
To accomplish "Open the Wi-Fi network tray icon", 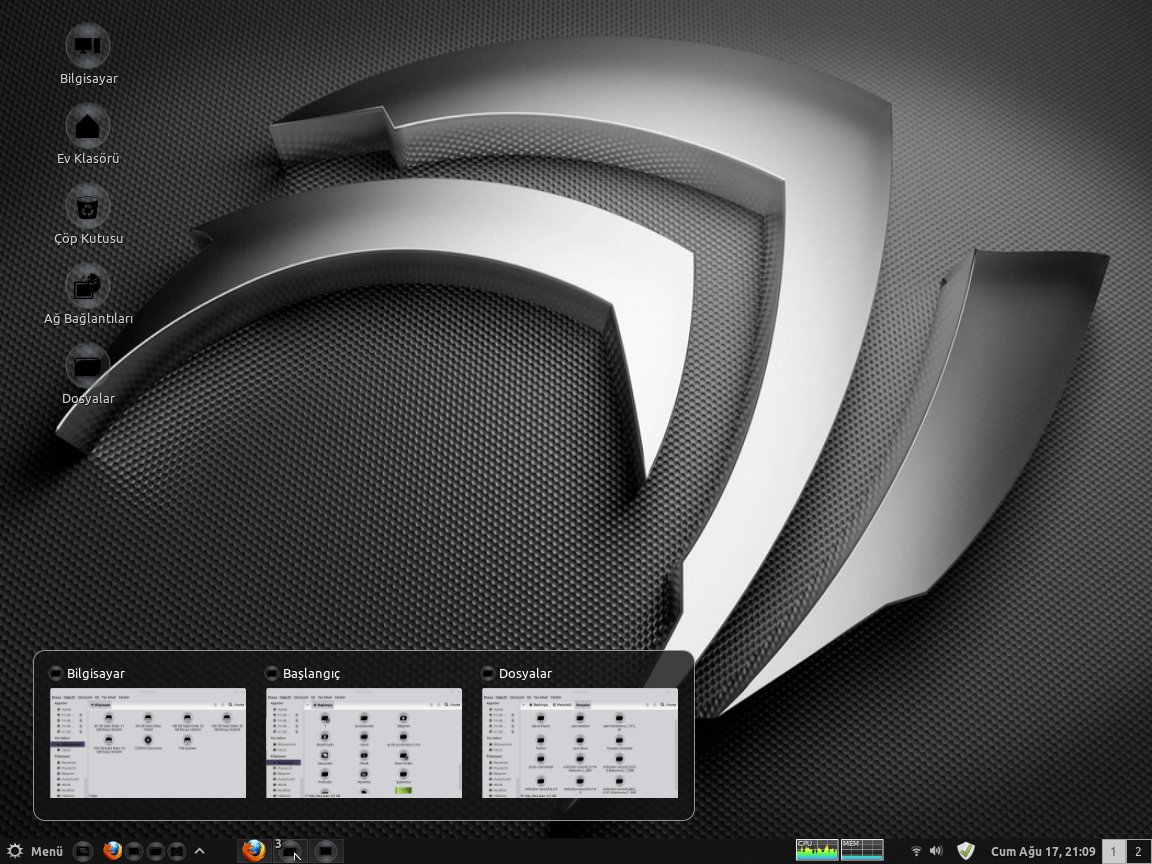I will click(916, 851).
